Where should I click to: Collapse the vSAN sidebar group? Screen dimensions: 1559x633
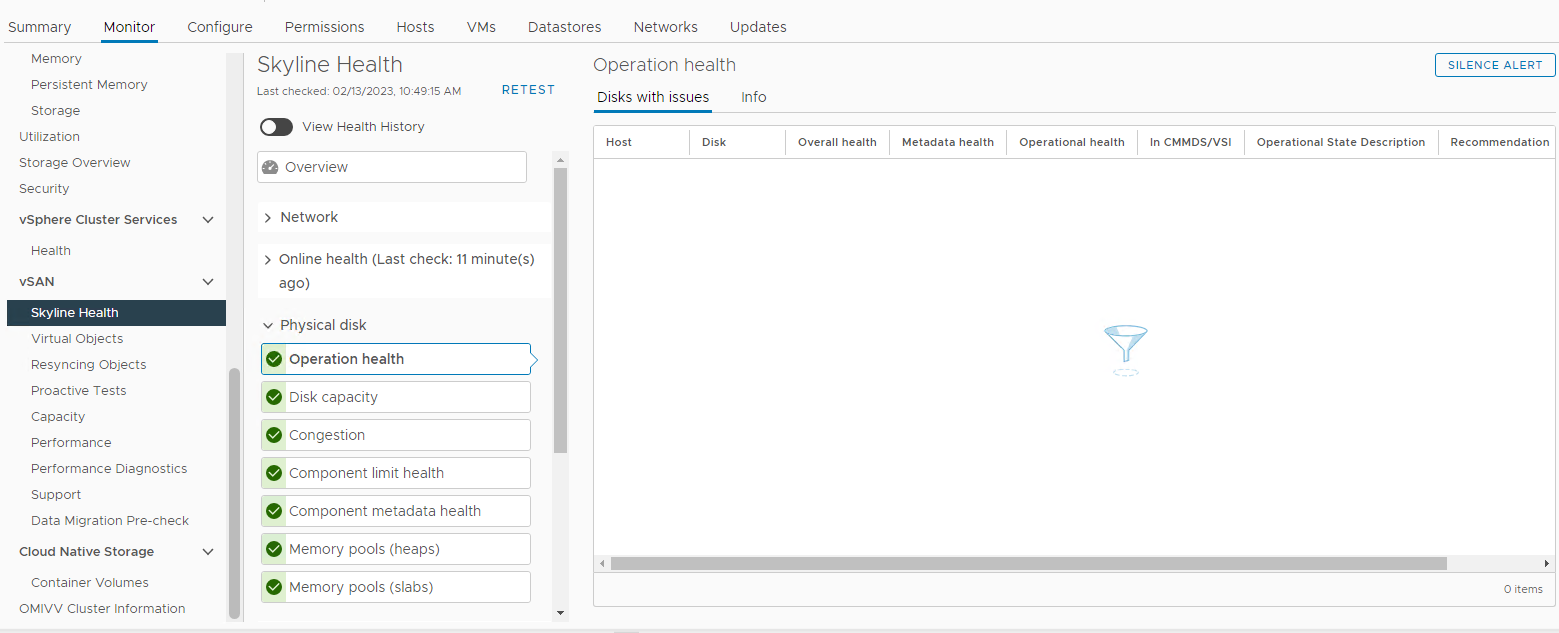208,282
